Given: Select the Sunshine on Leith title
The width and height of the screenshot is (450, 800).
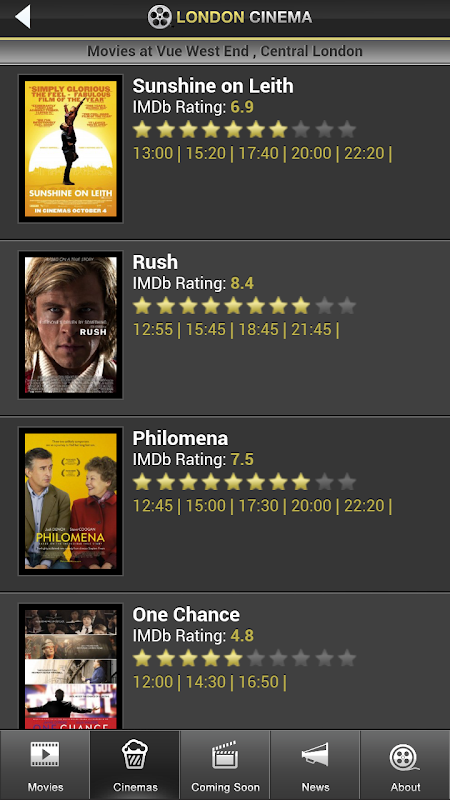Looking at the screenshot, I should pos(213,86).
